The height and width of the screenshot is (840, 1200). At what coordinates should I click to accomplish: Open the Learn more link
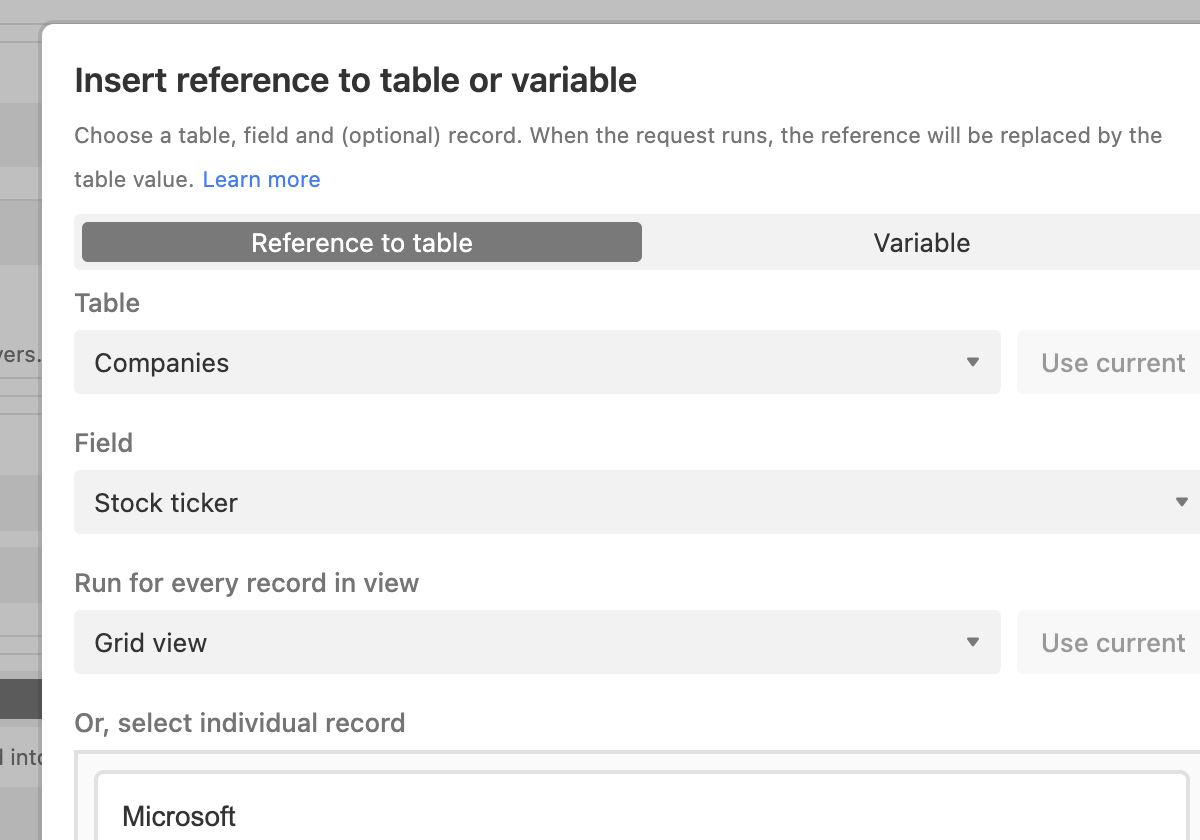pos(261,180)
